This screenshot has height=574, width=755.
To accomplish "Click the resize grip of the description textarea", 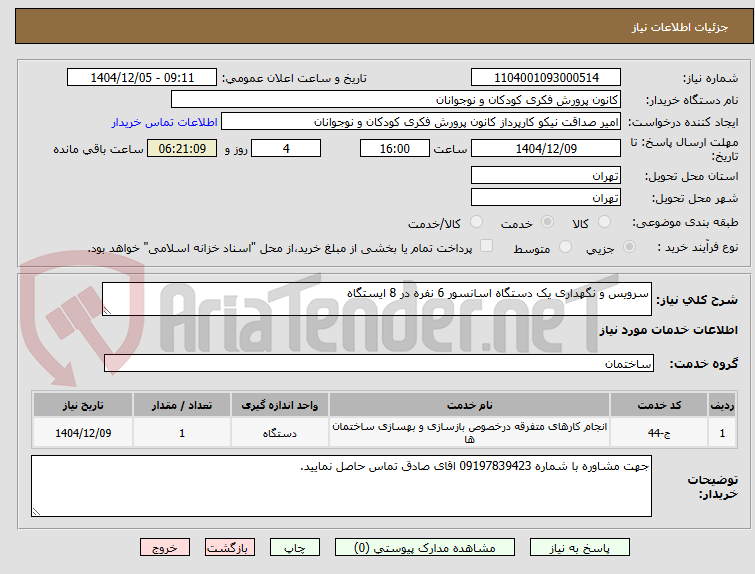I will pyautogui.click(x=107, y=311).
